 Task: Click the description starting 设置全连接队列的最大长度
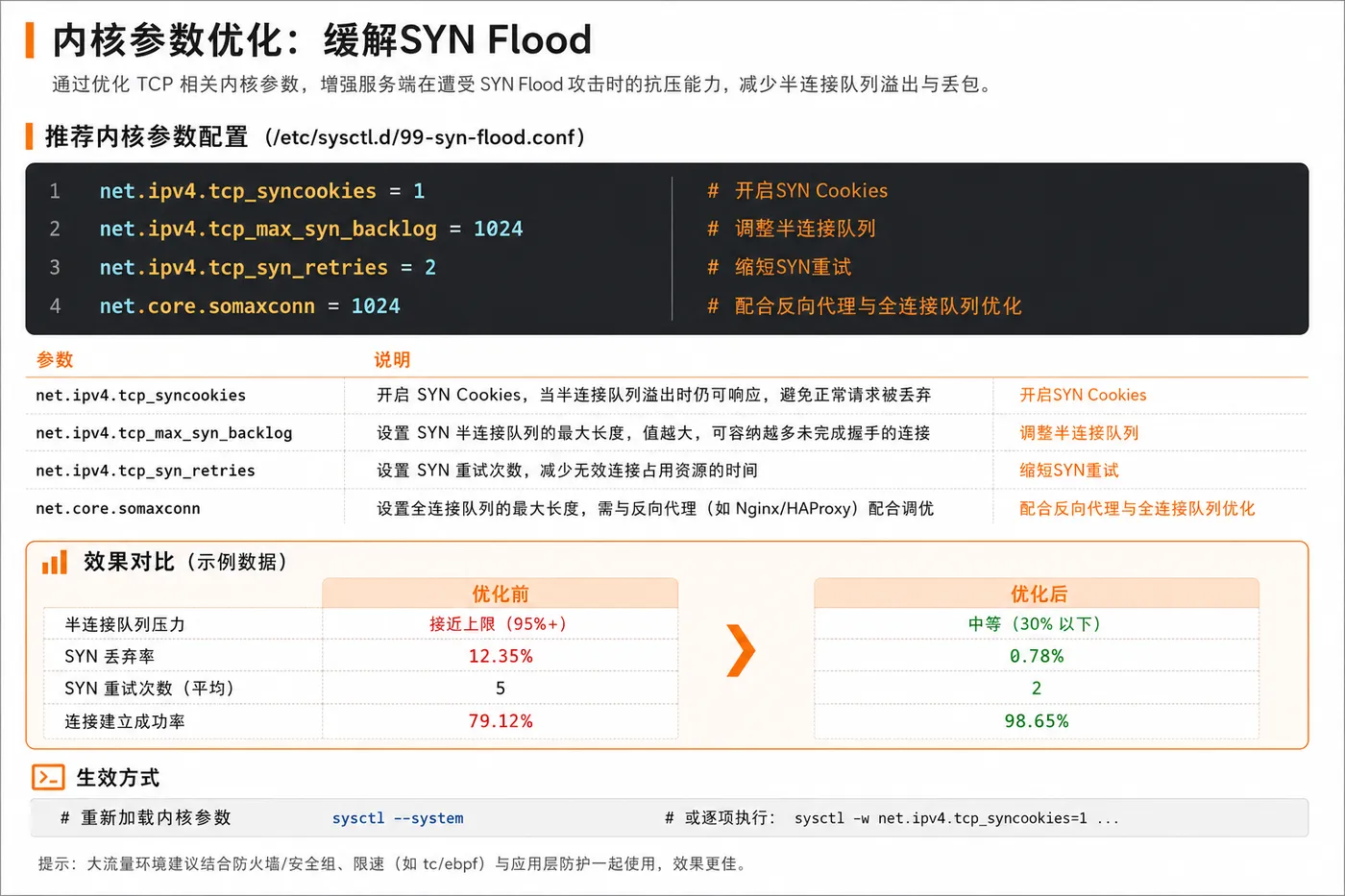pyautogui.click(x=655, y=508)
